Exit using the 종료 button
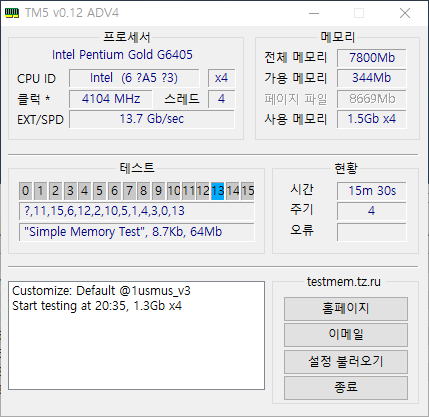The height and width of the screenshot is (417, 429). [x=346, y=387]
